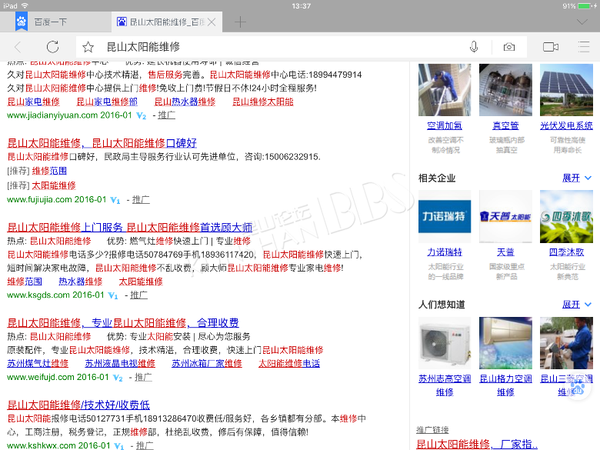Open the solar panel 光伏发电系统 thumbnail

click(x=566, y=90)
